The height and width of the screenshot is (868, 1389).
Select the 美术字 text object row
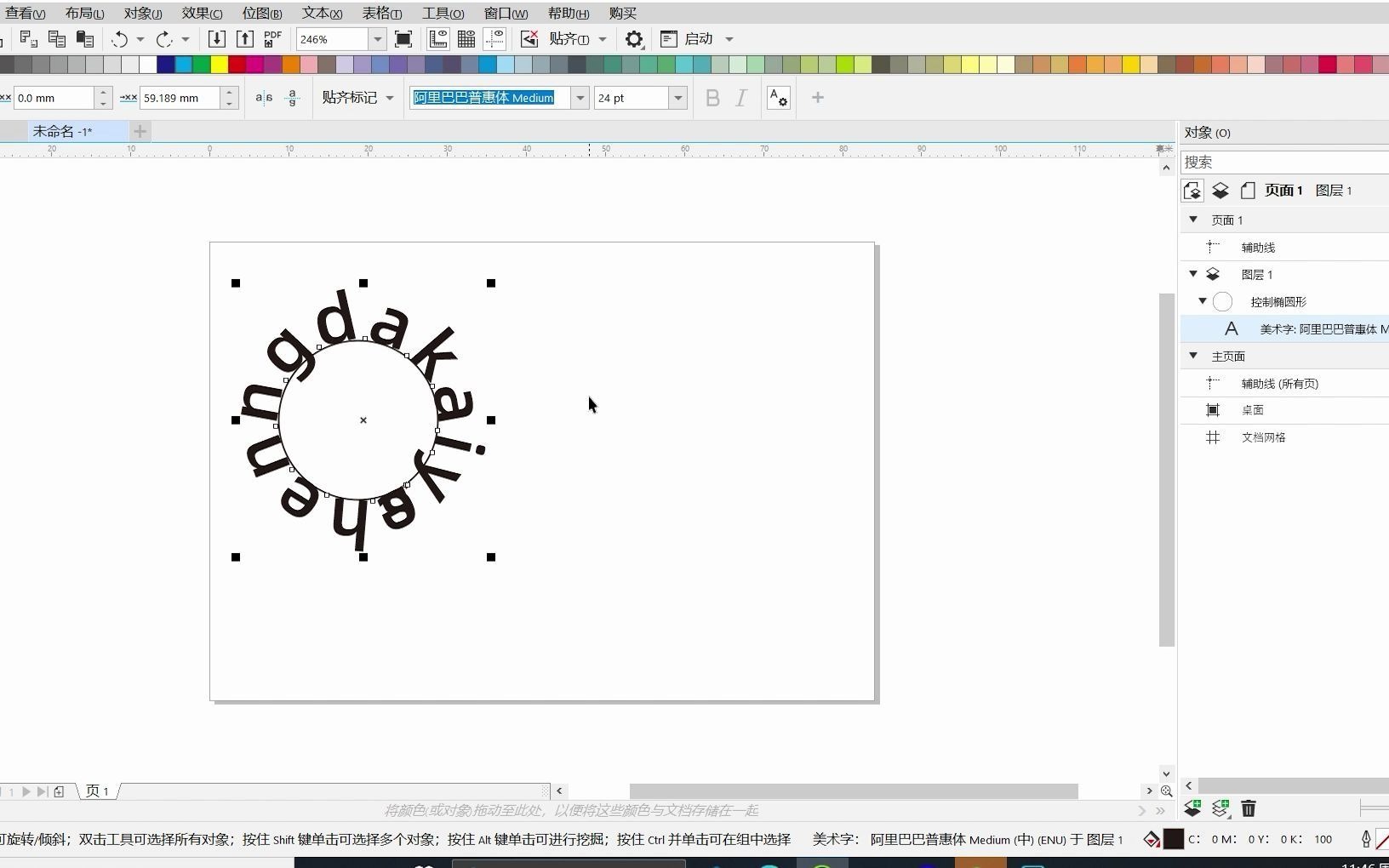(x=1284, y=328)
